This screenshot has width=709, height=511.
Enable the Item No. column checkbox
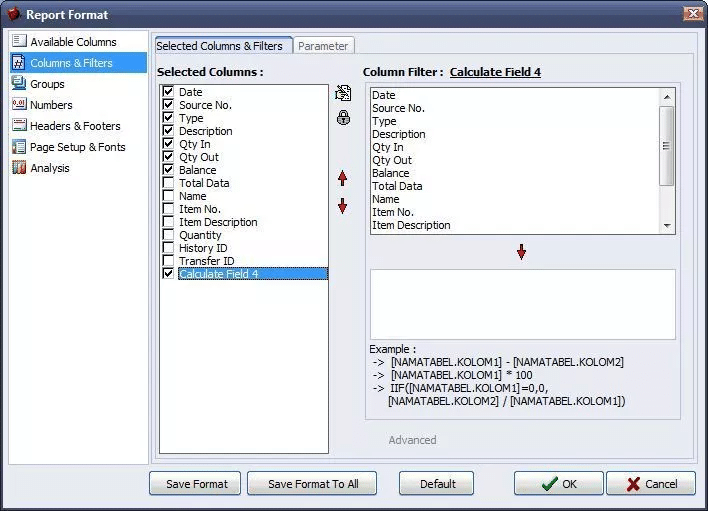[x=168, y=208]
